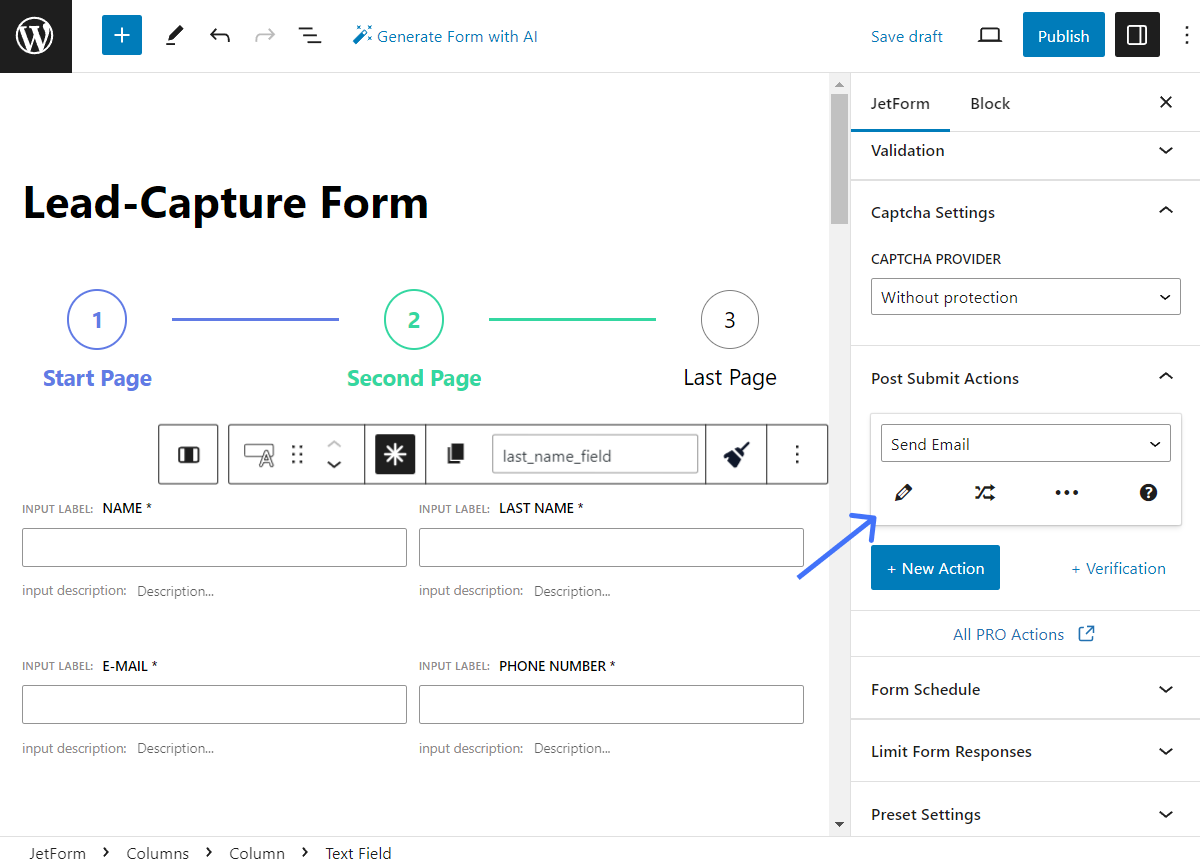
Task: Undo the last change
Action: point(219,35)
